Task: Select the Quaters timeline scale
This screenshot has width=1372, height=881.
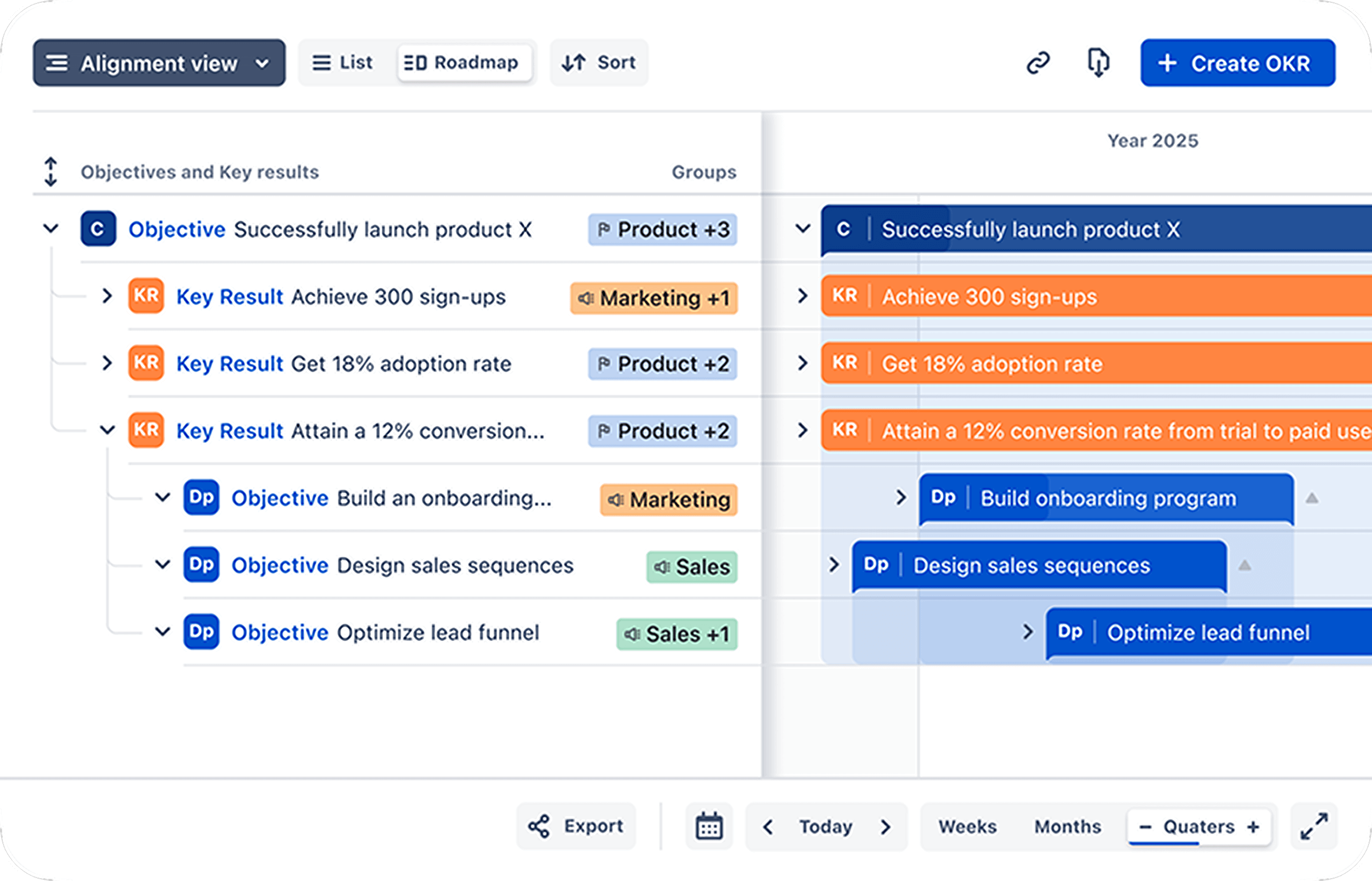Action: [x=1199, y=827]
